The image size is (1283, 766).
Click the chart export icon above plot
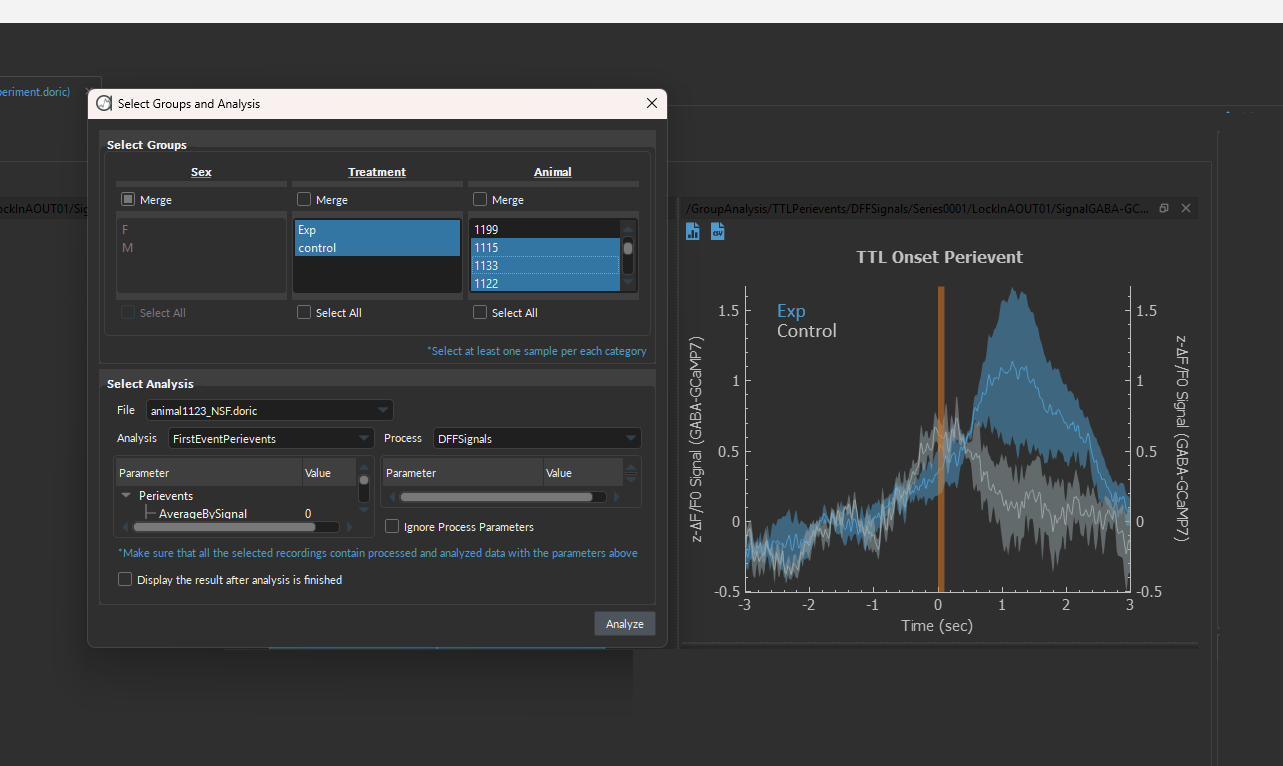click(x=693, y=232)
